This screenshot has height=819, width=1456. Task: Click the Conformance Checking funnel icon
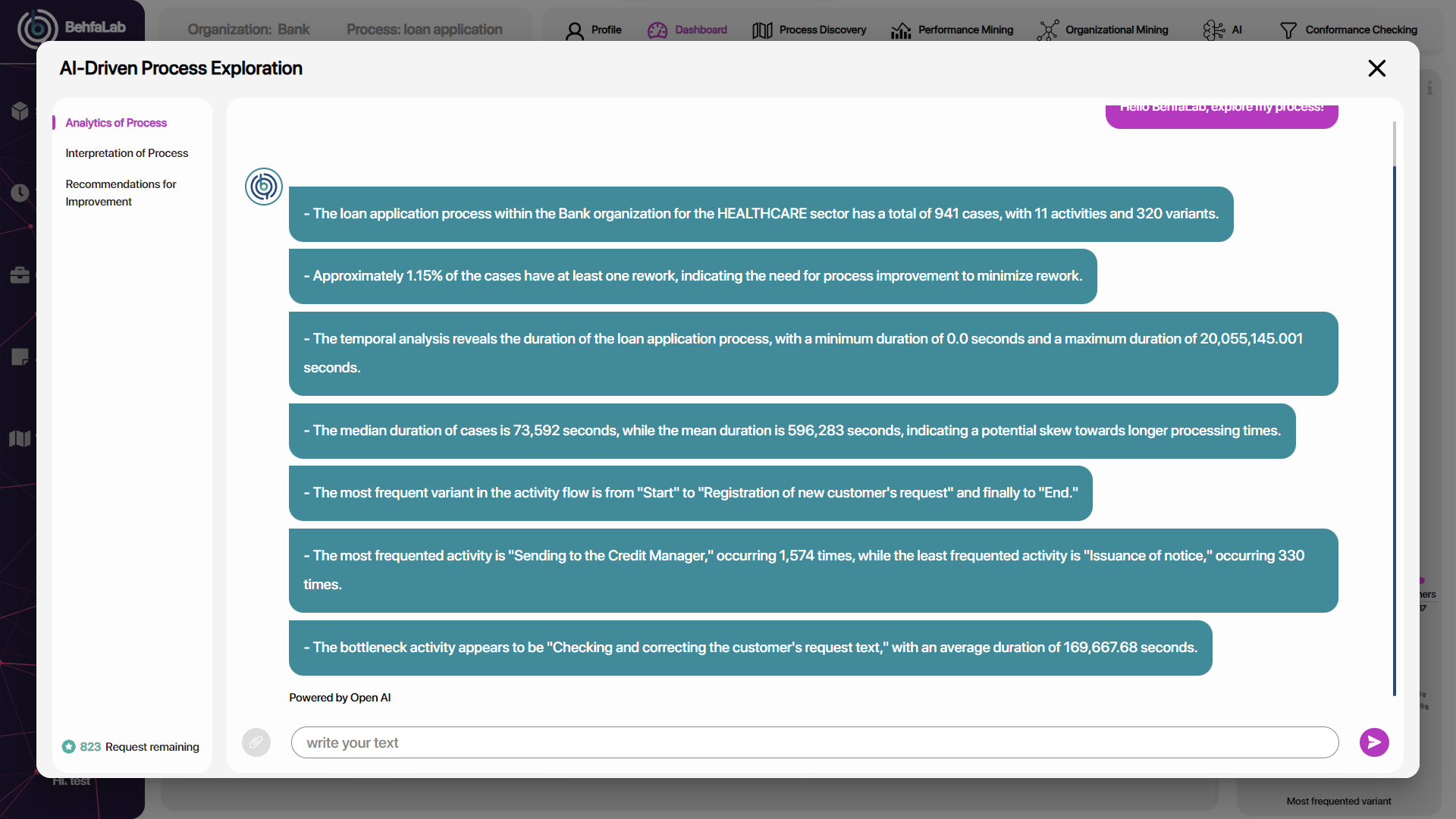tap(1288, 30)
